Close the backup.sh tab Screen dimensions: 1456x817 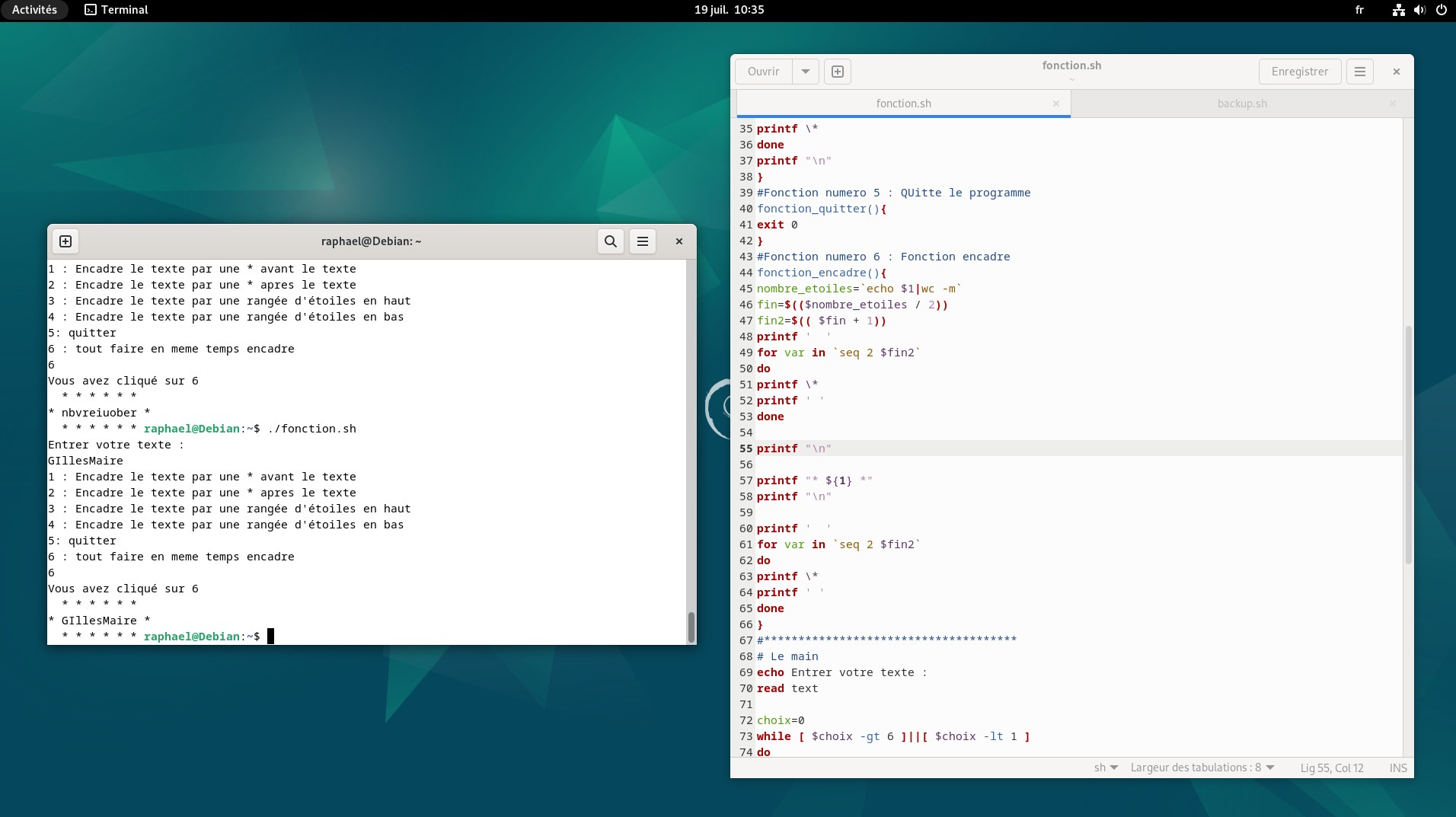coord(1393,104)
